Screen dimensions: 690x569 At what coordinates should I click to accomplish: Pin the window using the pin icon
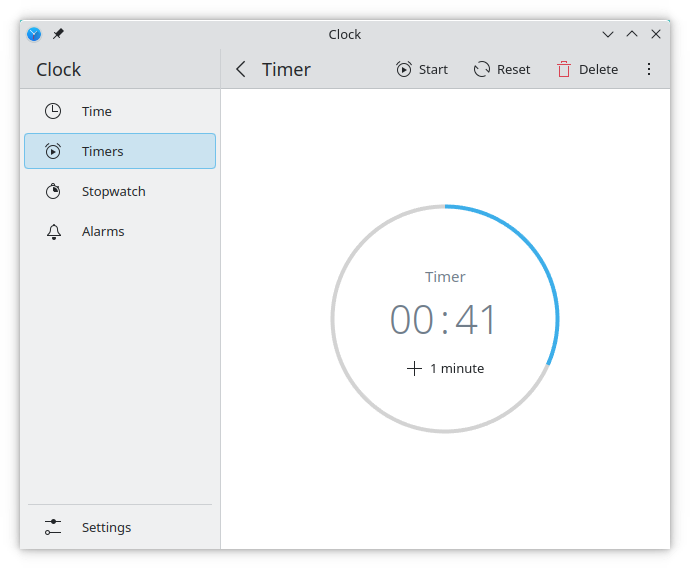coord(58,34)
